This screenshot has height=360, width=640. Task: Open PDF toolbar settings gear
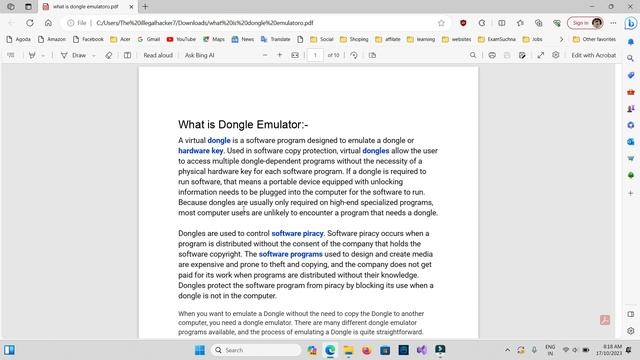click(556, 55)
